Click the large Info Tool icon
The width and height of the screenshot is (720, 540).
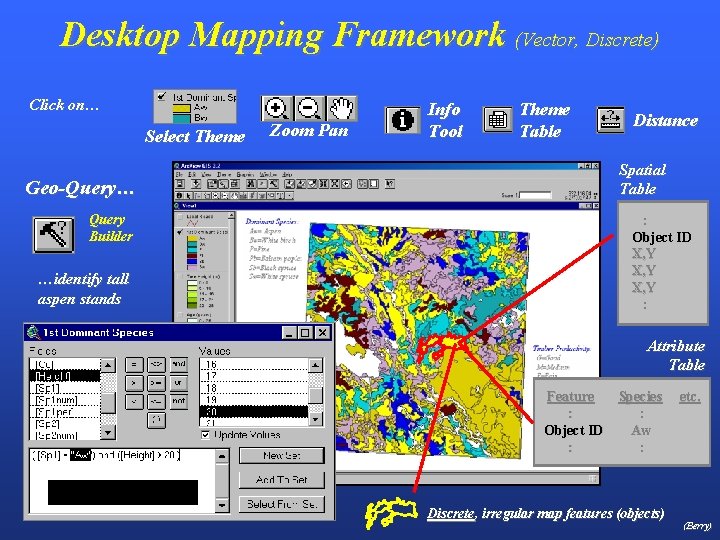tap(402, 120)
